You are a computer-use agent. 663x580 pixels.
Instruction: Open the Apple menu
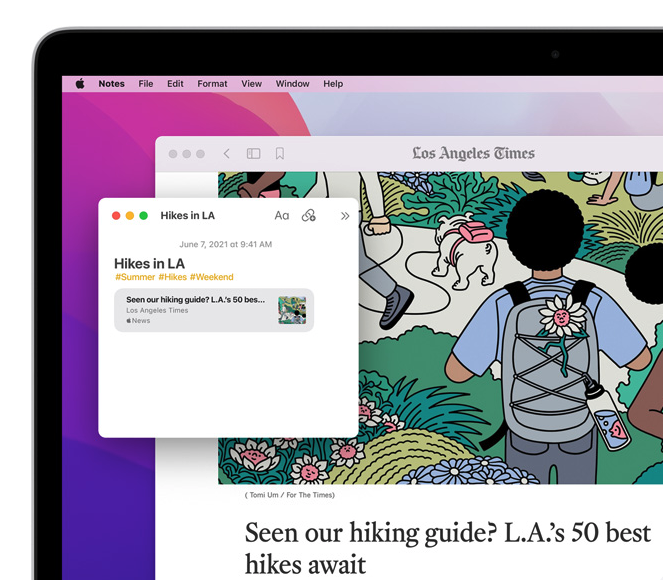pyautogui.click(x=80, y=84)
